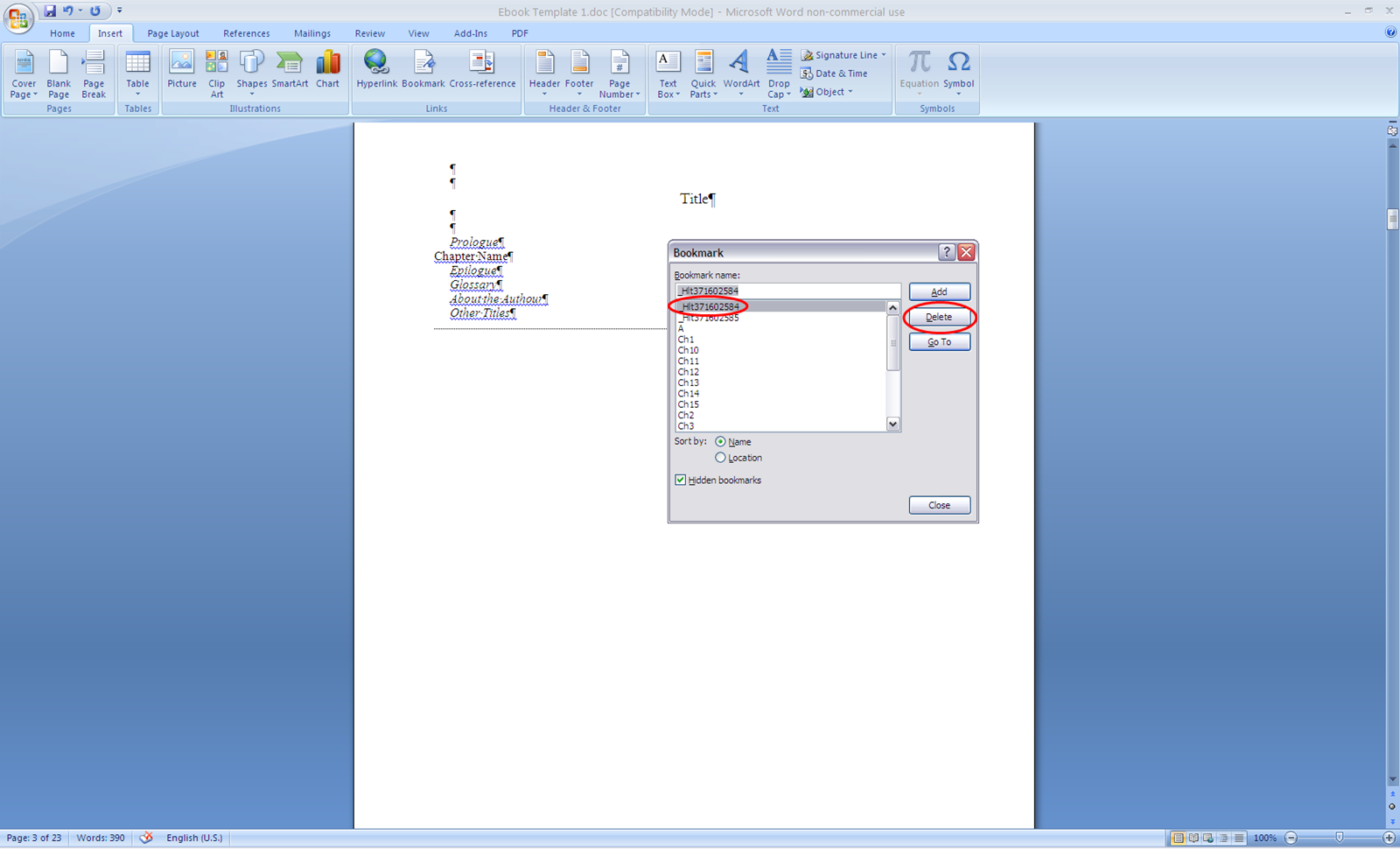Delete the selected bookmark

pos(939,316)
